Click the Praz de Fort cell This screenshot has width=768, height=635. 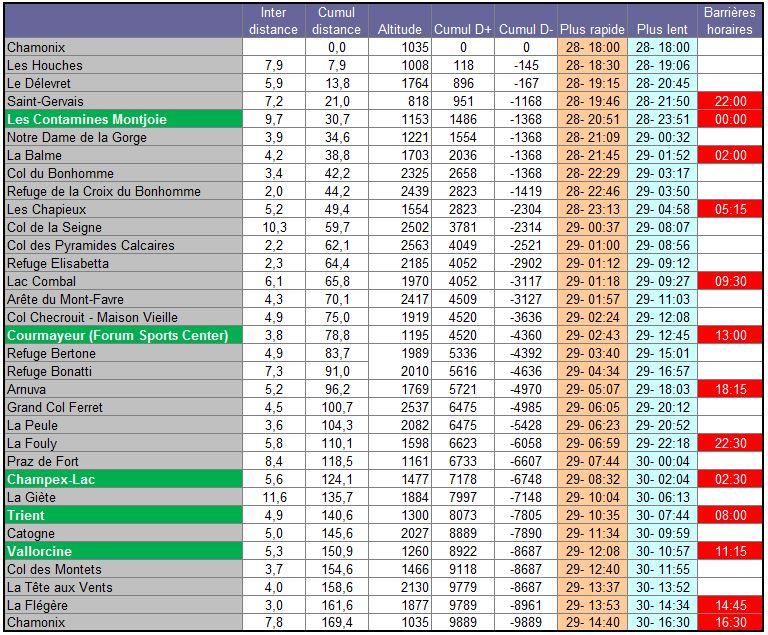point(123,462)
